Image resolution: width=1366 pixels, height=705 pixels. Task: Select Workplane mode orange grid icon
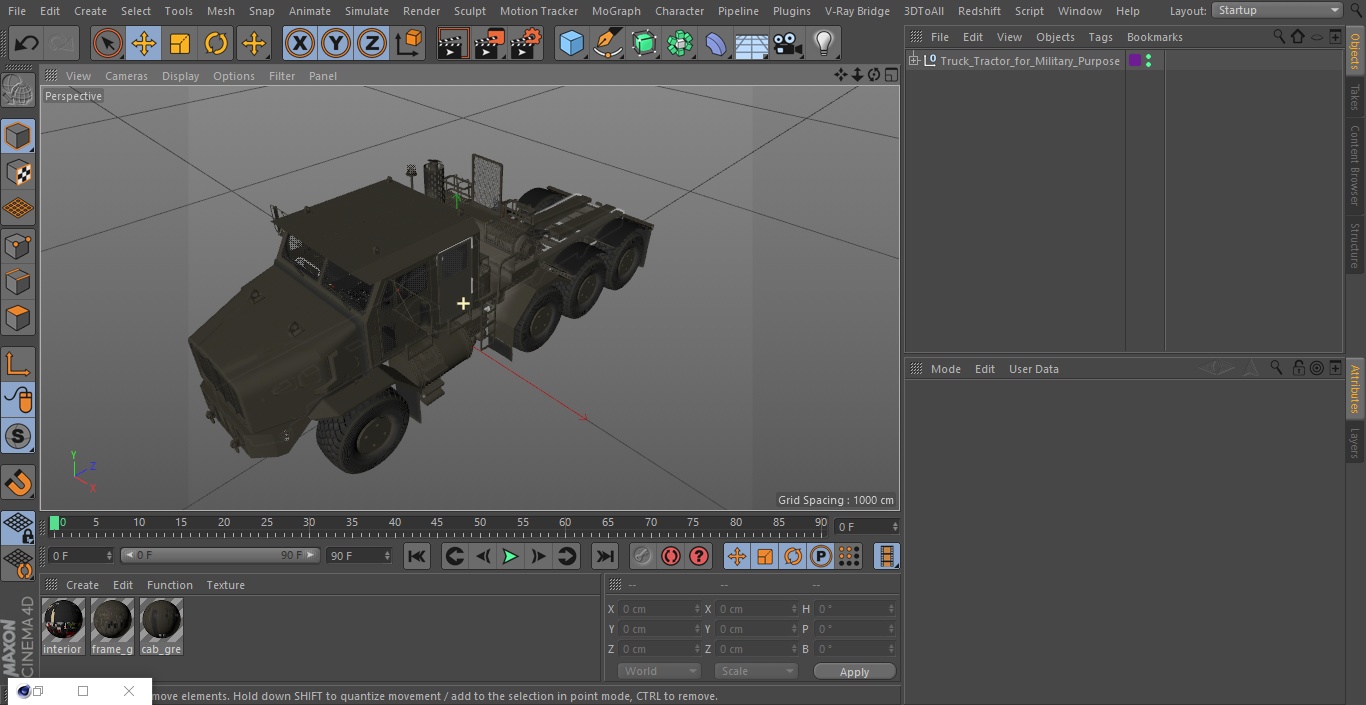tap(18, 209)
